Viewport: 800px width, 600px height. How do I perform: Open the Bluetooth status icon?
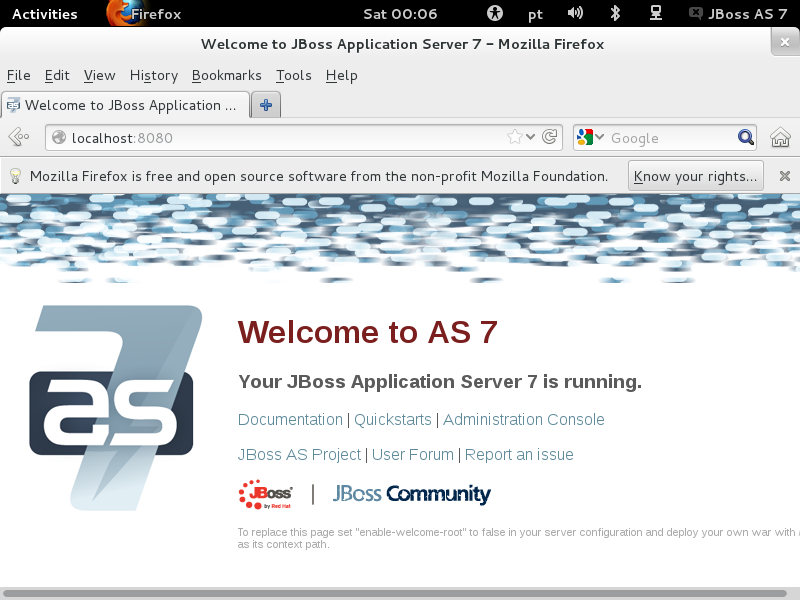(x=615, y=13)
